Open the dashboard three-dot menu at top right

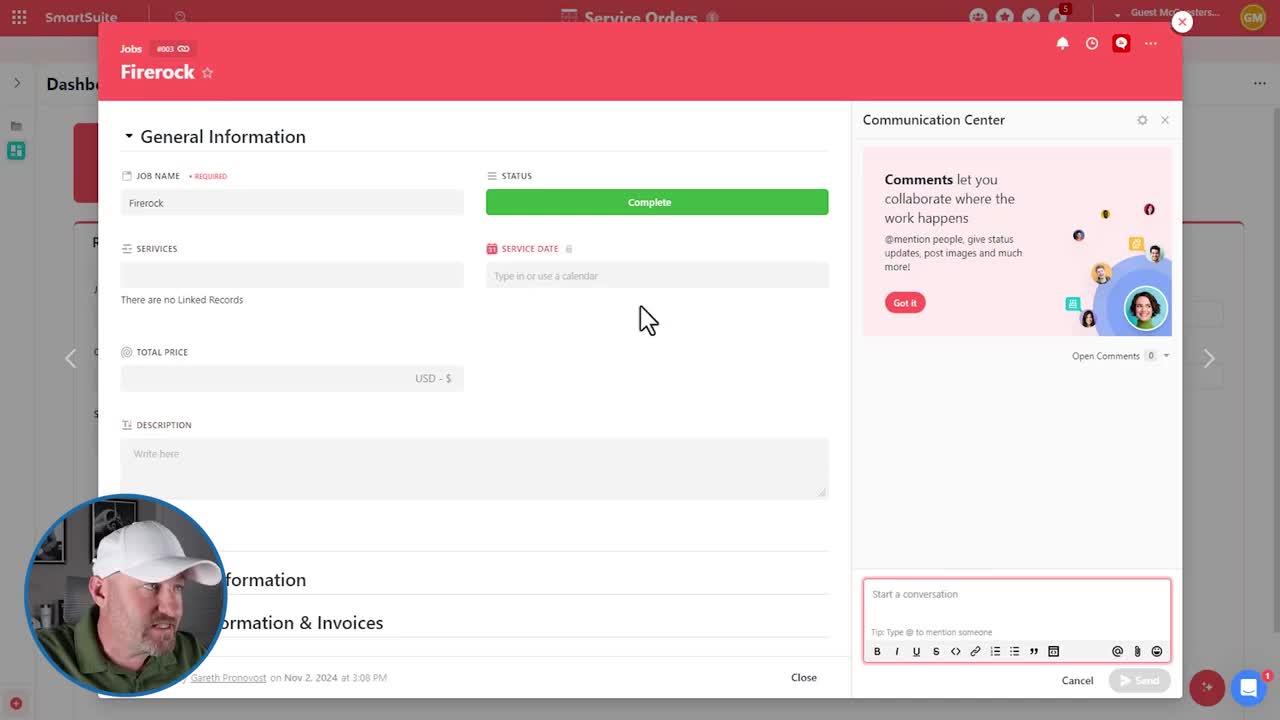coord(1259,84)
